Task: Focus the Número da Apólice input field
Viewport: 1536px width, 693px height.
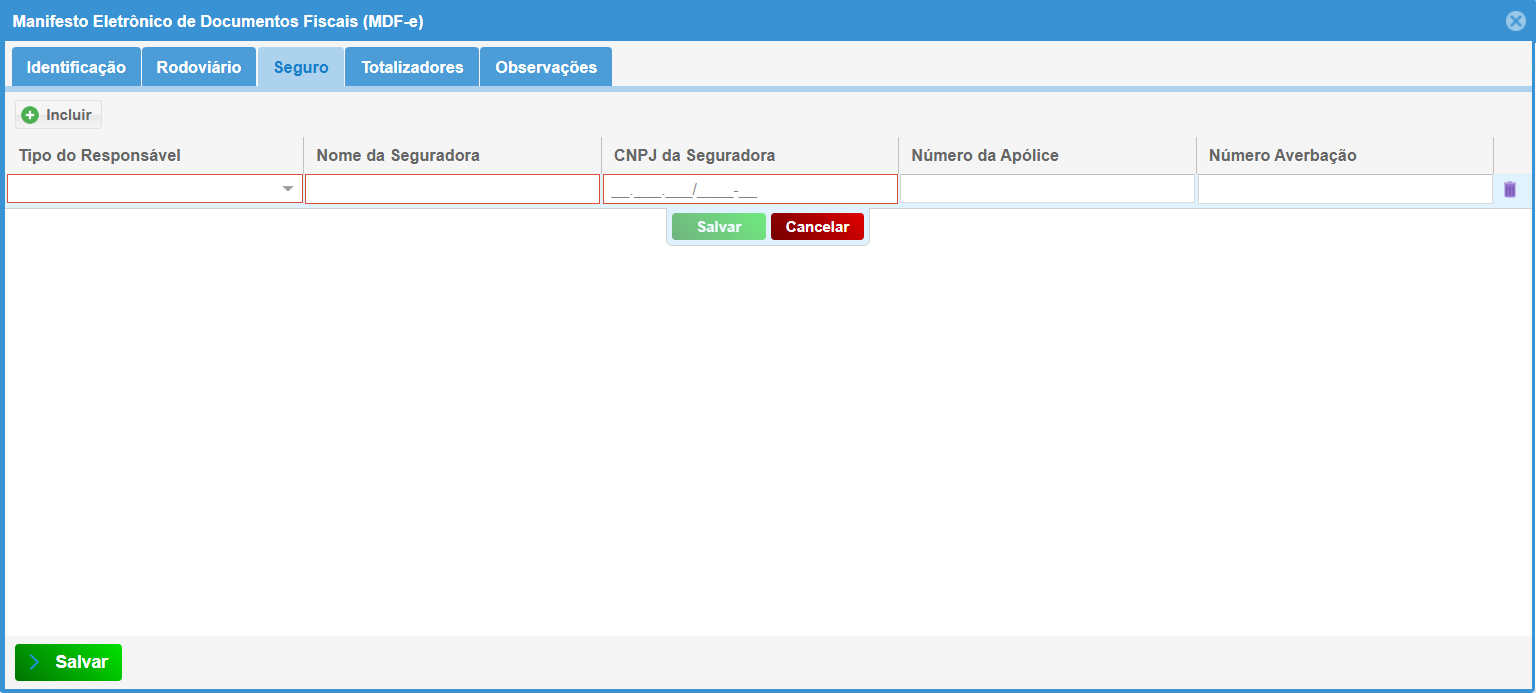Action: [1047, 189]
